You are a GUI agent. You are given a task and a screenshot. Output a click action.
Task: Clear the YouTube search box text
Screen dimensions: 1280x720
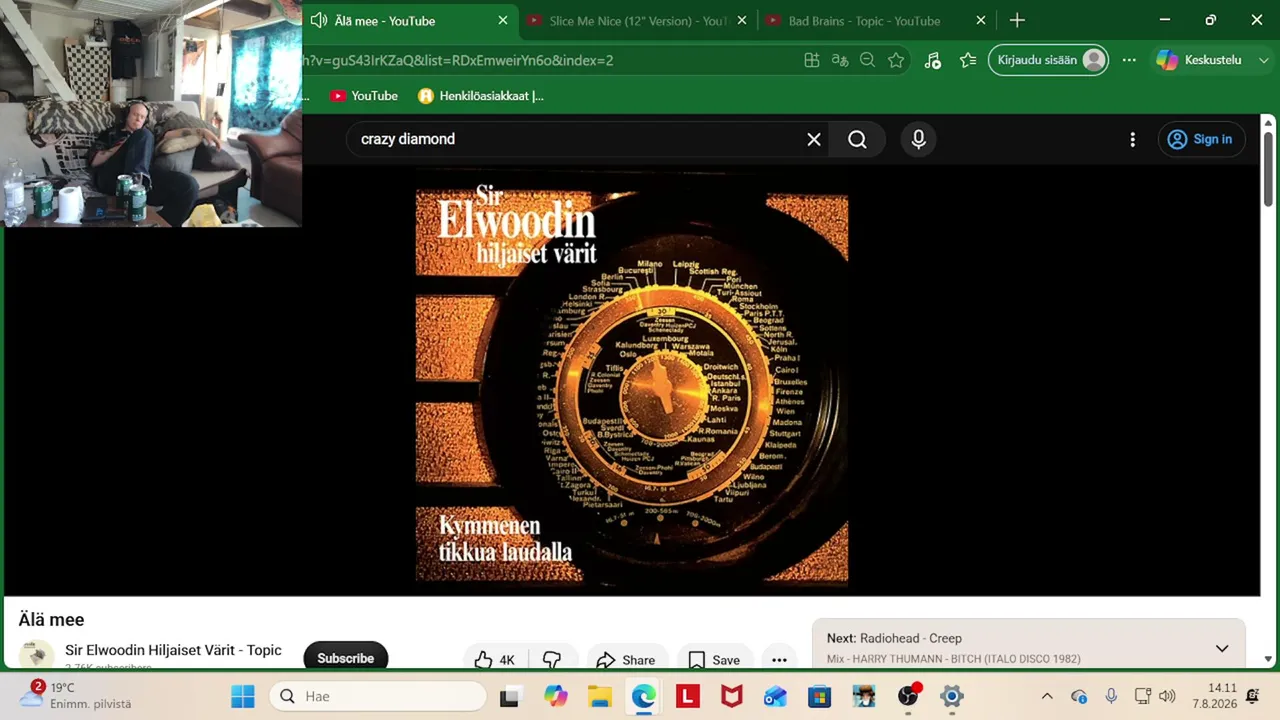click(x=814, y=139)
